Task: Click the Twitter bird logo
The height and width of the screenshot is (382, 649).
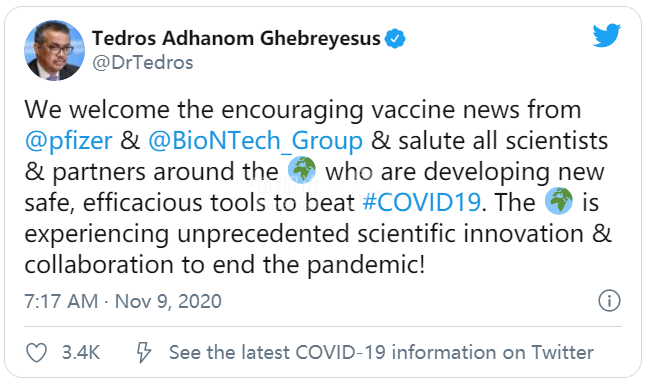Action: (x=606, y=36)
